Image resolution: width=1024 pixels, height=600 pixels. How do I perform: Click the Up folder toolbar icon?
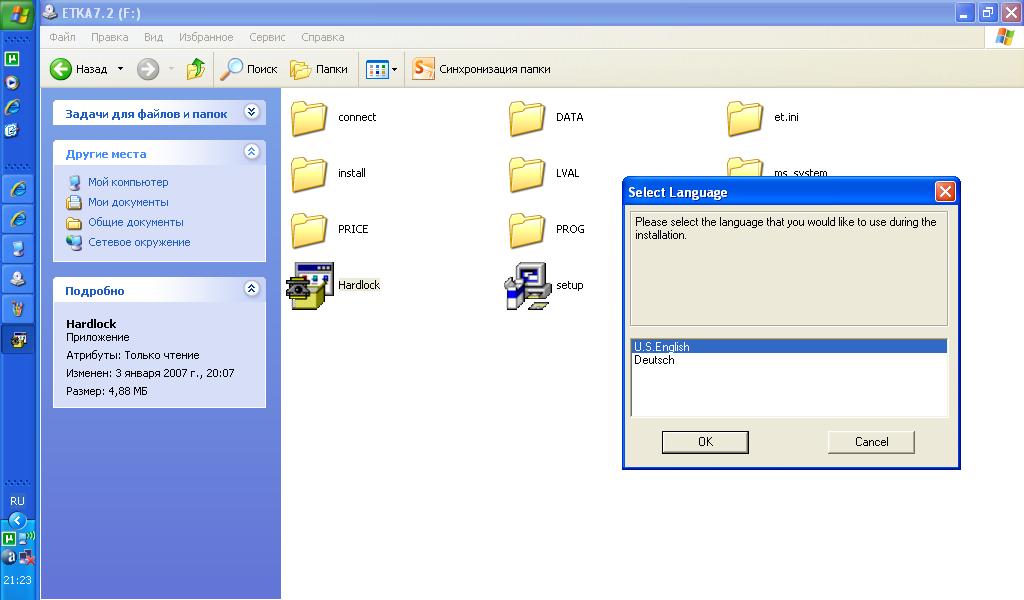[196, 69]
